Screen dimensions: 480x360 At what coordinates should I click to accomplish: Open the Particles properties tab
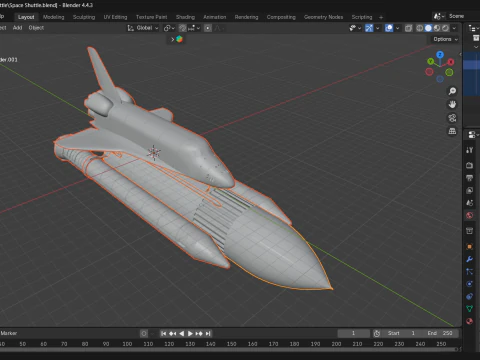[x=470, y=272]
